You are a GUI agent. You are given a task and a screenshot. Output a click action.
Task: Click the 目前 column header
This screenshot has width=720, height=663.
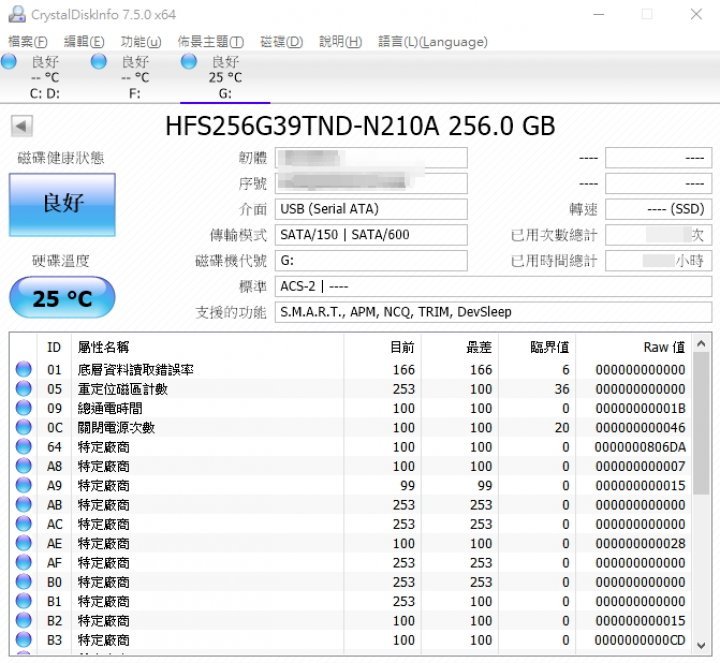382,347
